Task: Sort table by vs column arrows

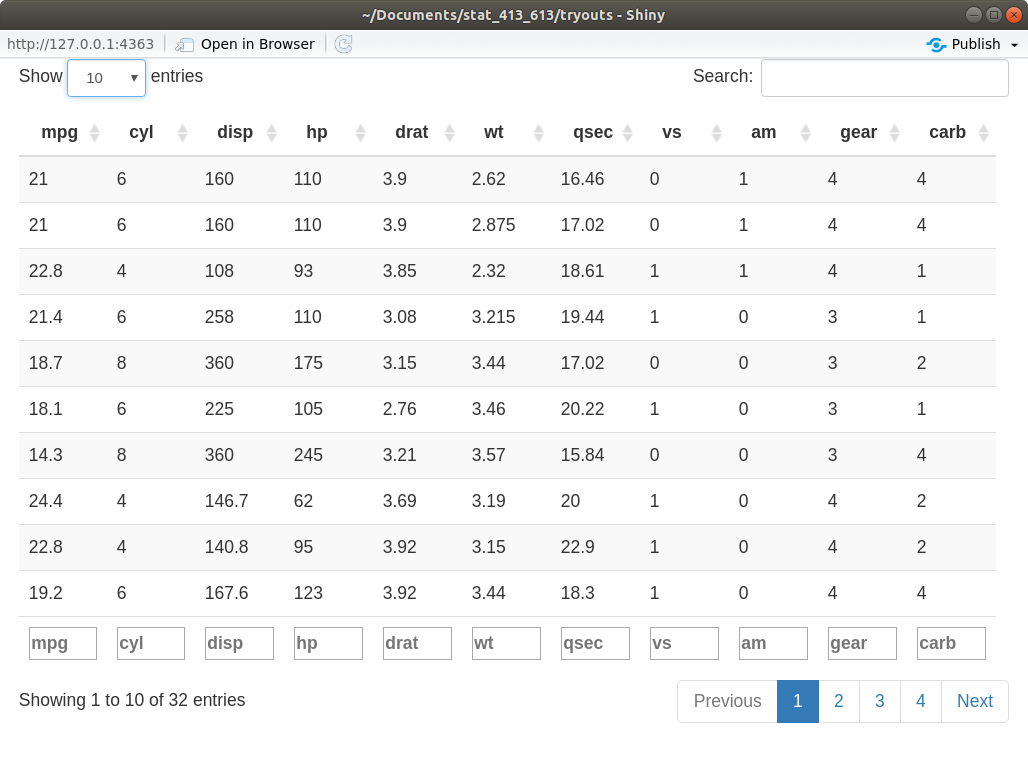Action: [x=717, y=133]
